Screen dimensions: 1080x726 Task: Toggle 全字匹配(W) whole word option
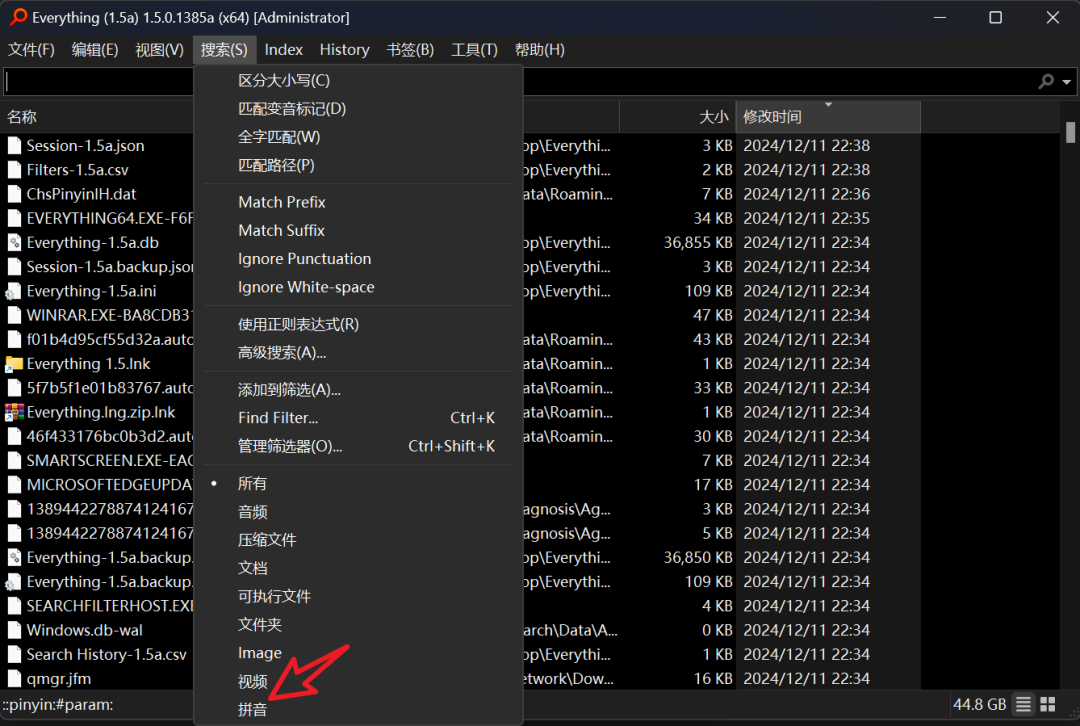[358, 137]
